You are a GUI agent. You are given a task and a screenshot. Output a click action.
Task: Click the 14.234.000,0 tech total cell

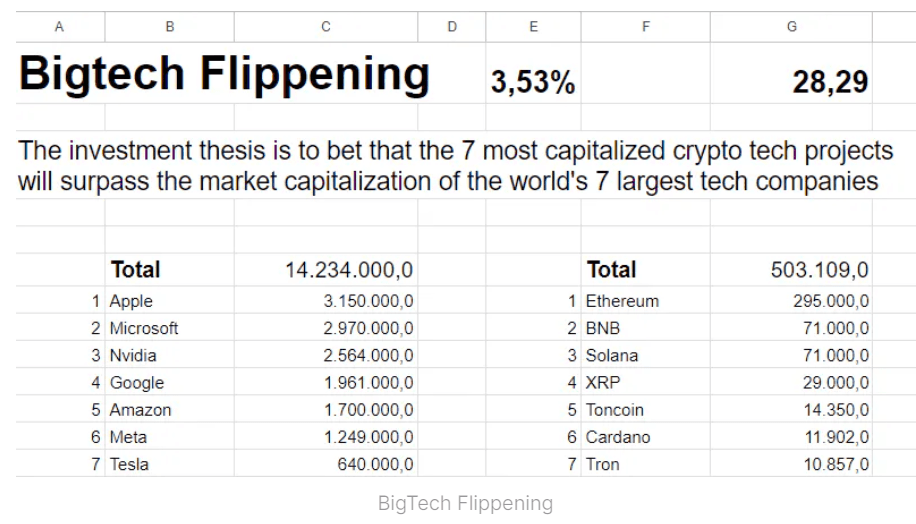click(x=349, y=270)
